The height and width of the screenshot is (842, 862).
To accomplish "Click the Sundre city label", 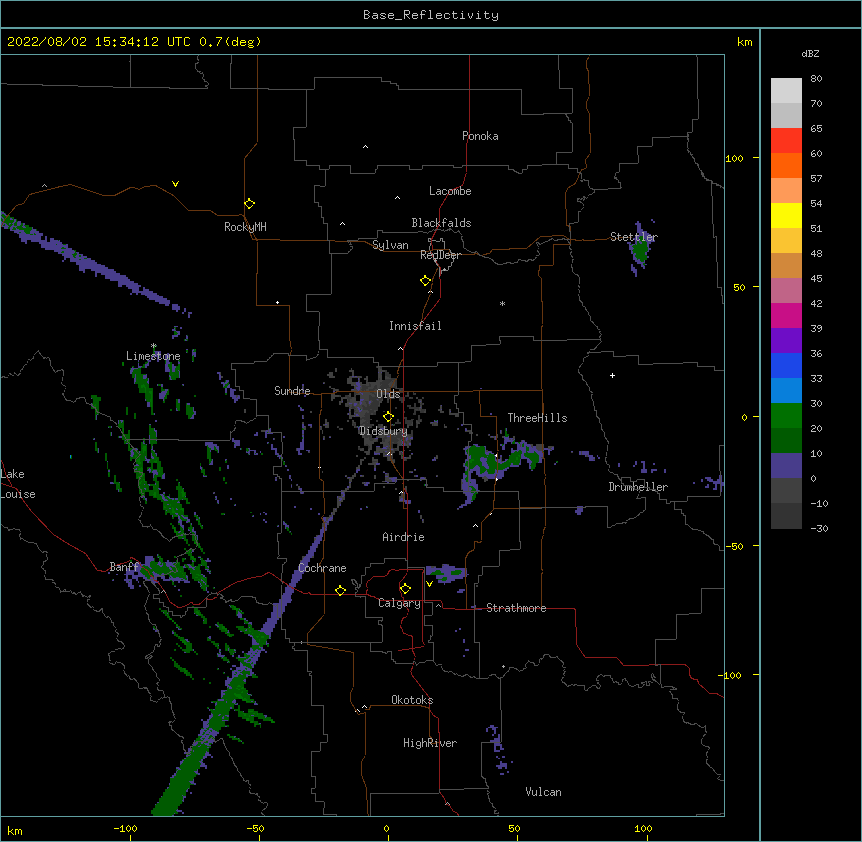I will pyautogui.click(x=292, y=391).
